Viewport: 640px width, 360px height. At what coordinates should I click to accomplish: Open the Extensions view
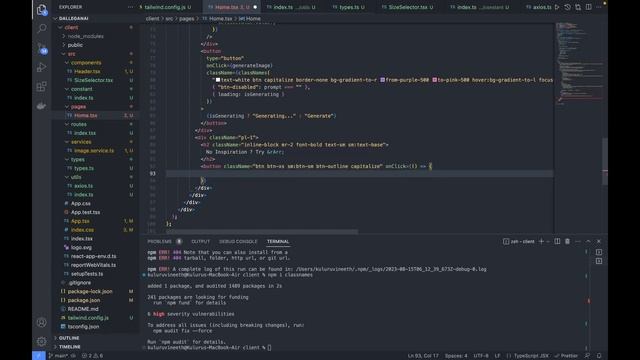[42, 87]
